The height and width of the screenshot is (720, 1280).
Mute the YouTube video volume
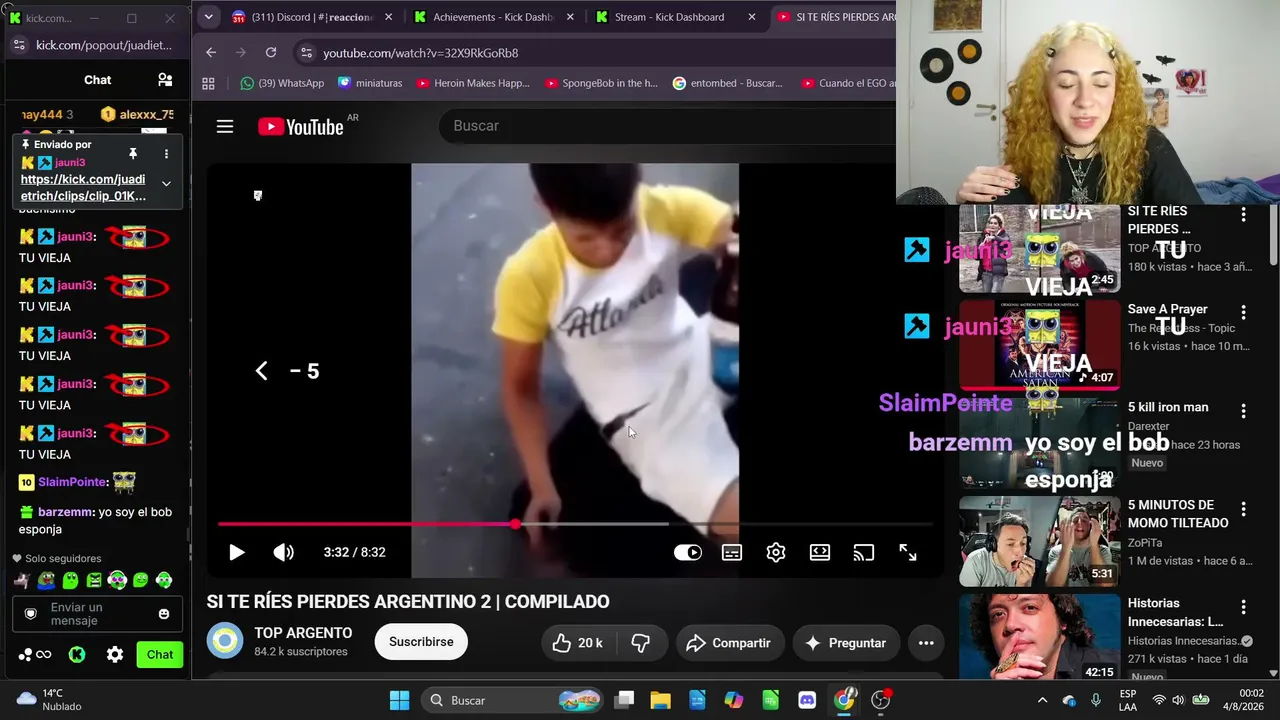[284, 552]
